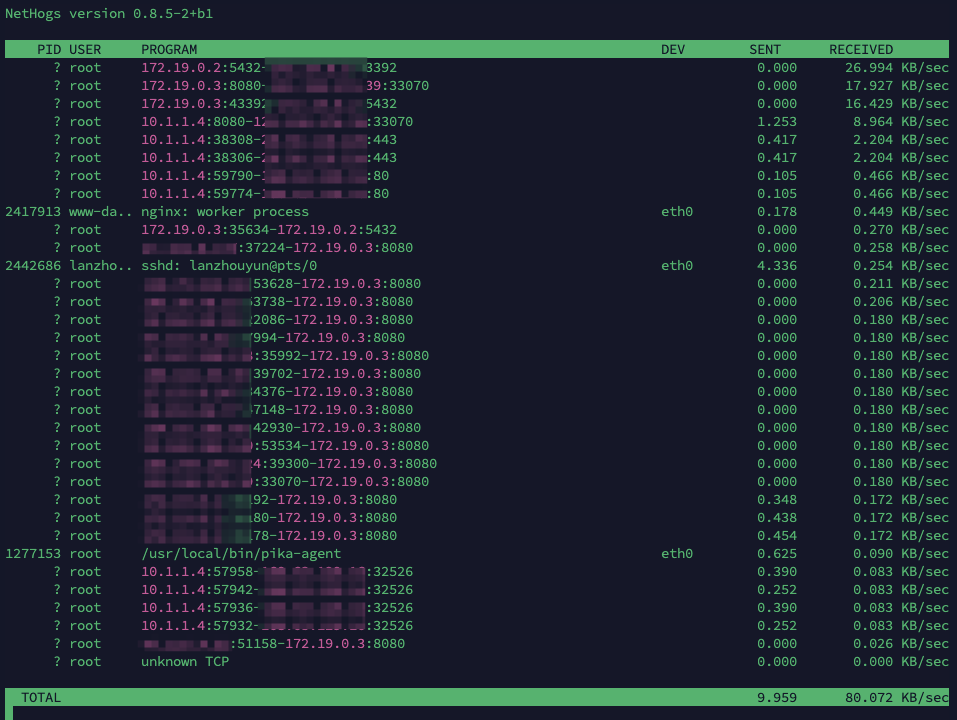
Task: Click PID 1277153
Action: pyautogui.click(x=33, y=554)
